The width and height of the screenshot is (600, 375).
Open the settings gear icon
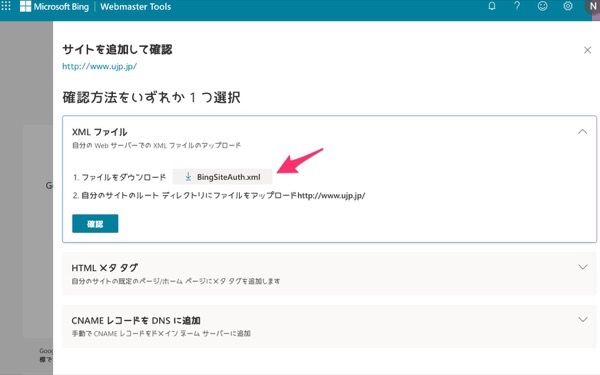tap(568, 6)
